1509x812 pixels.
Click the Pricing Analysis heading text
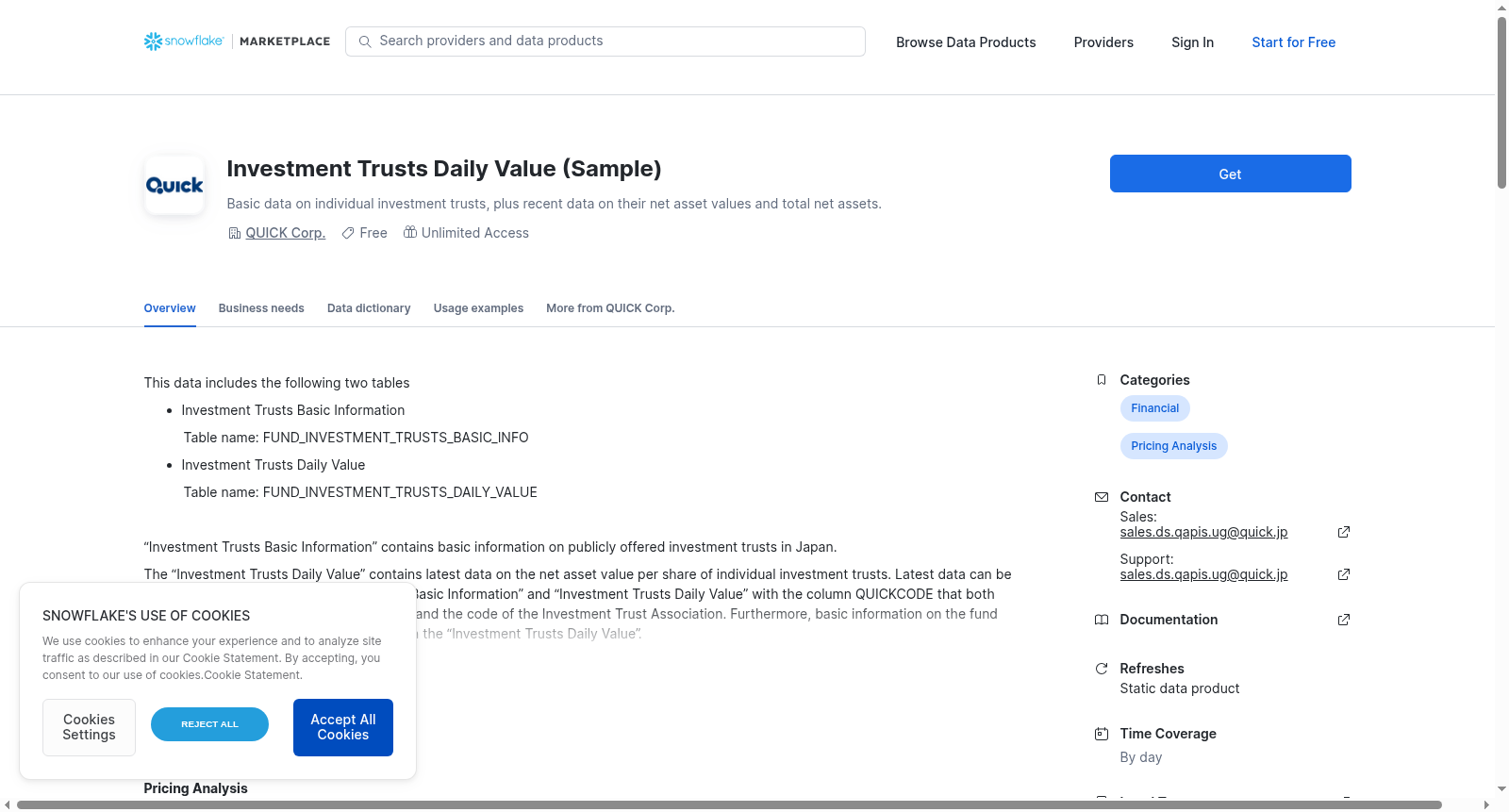coord(195,788)
